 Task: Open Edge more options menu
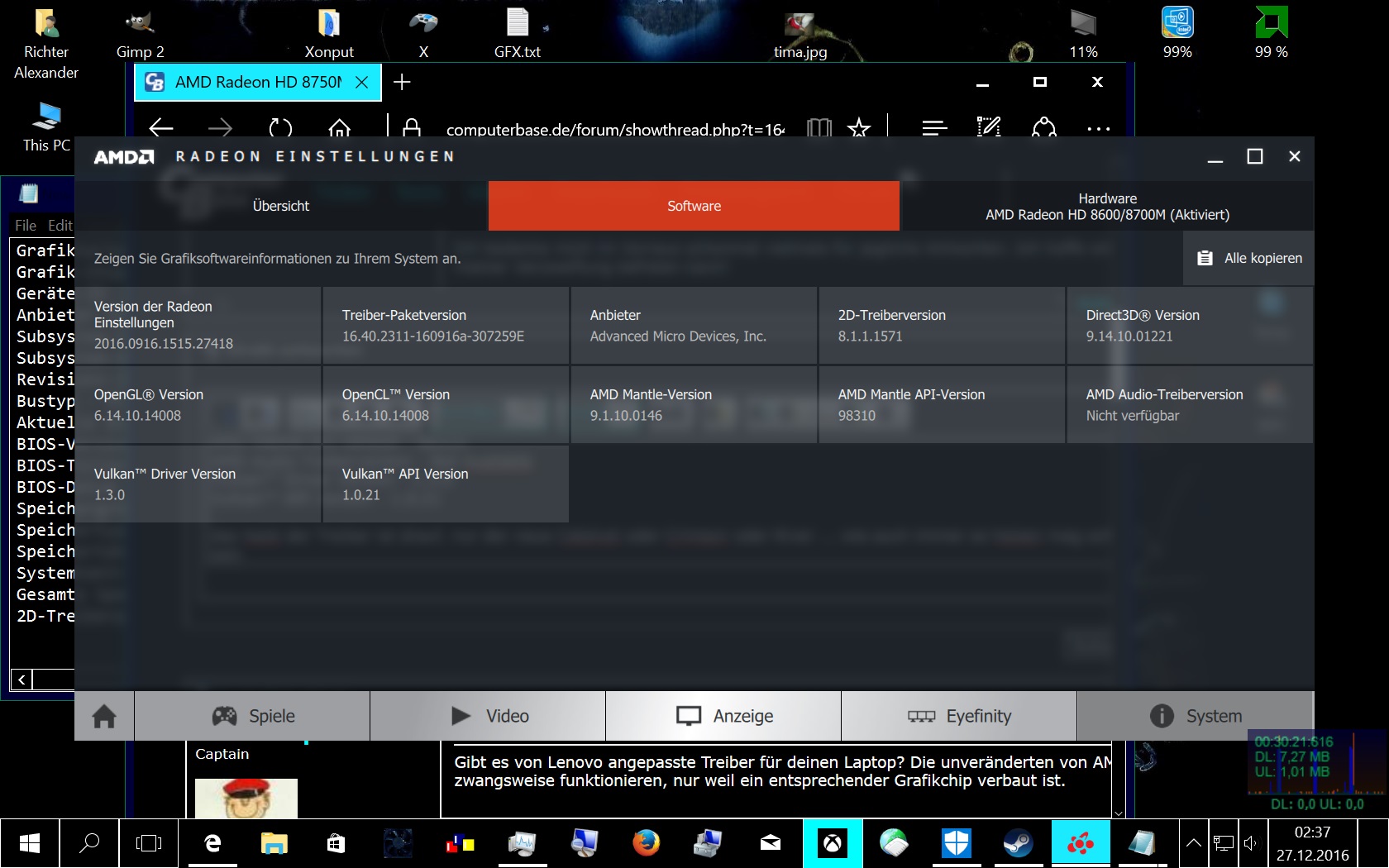[x=1099, y=129]
